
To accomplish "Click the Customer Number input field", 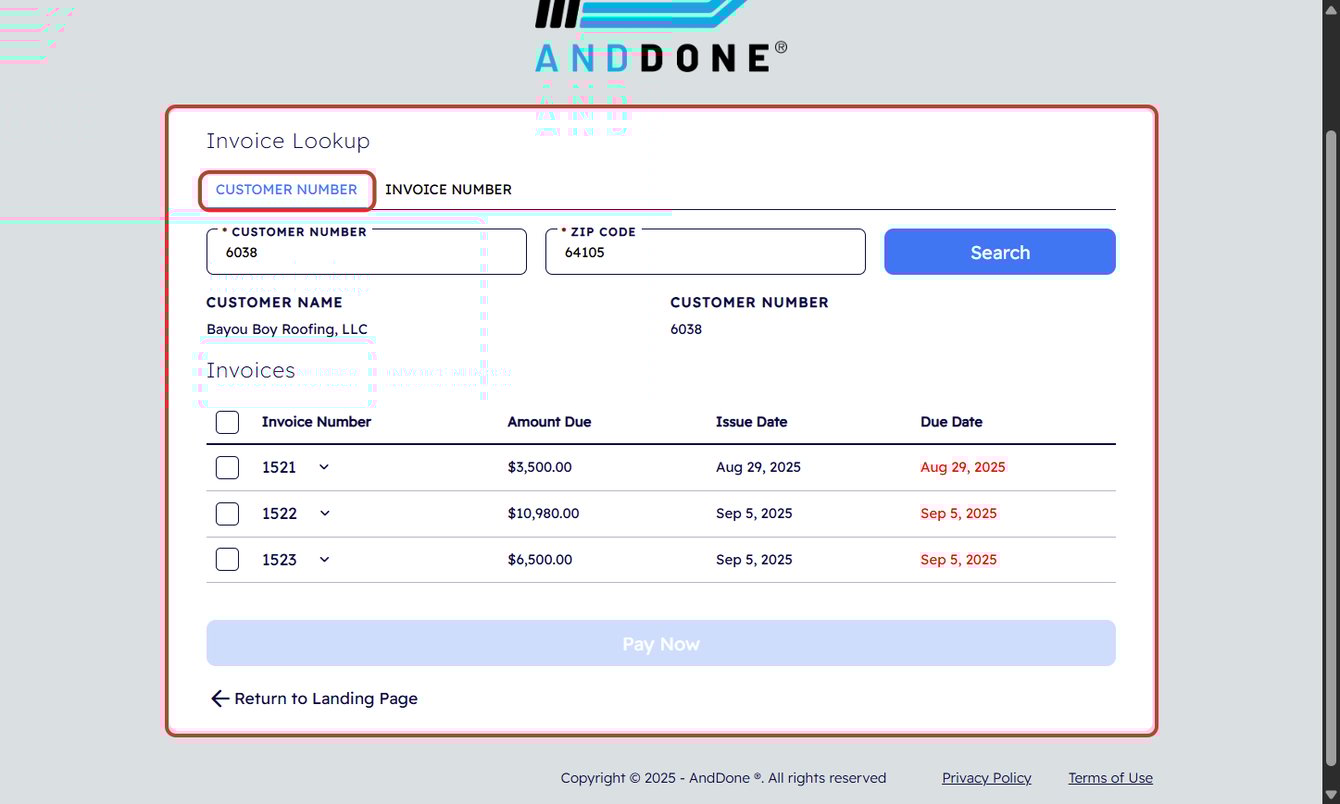I will 366,252.
